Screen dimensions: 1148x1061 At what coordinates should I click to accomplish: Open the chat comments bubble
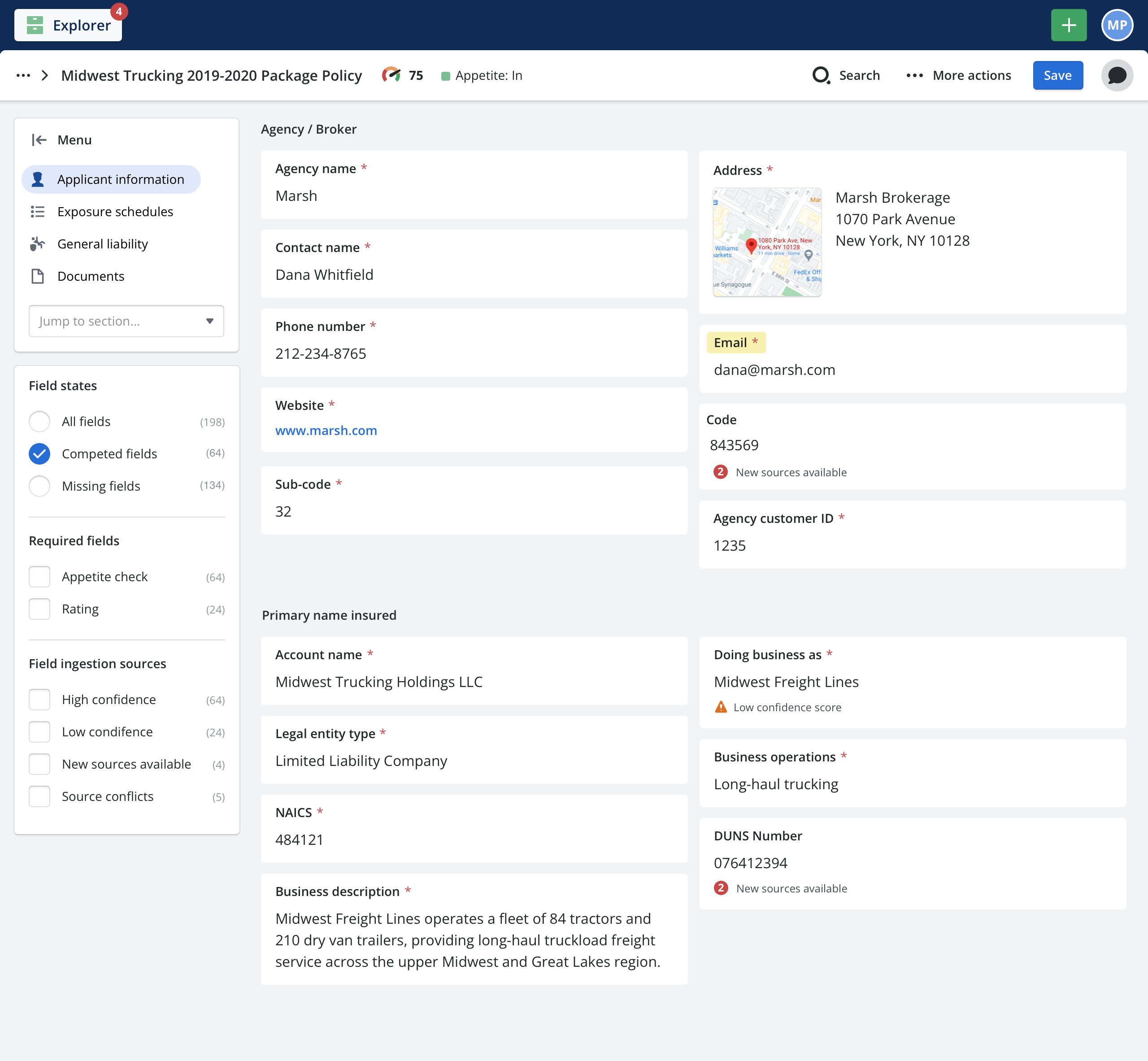[1117, 75]
